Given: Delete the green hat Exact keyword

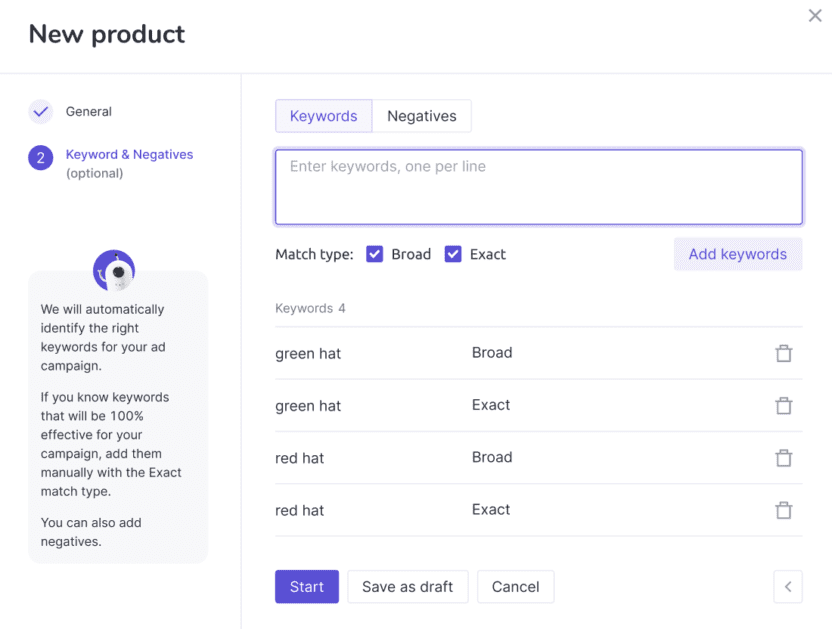Looking at the screenshot, I should coord(783,406).
